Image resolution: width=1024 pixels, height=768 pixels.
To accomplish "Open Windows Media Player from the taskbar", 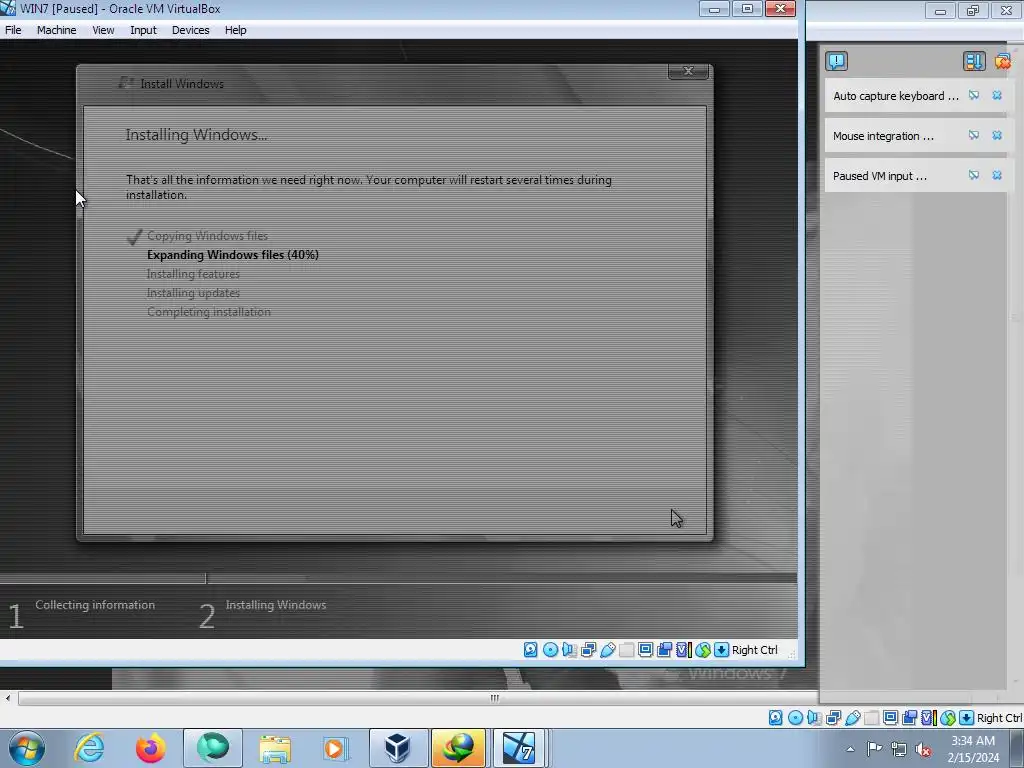I will (x=336, y=748).
